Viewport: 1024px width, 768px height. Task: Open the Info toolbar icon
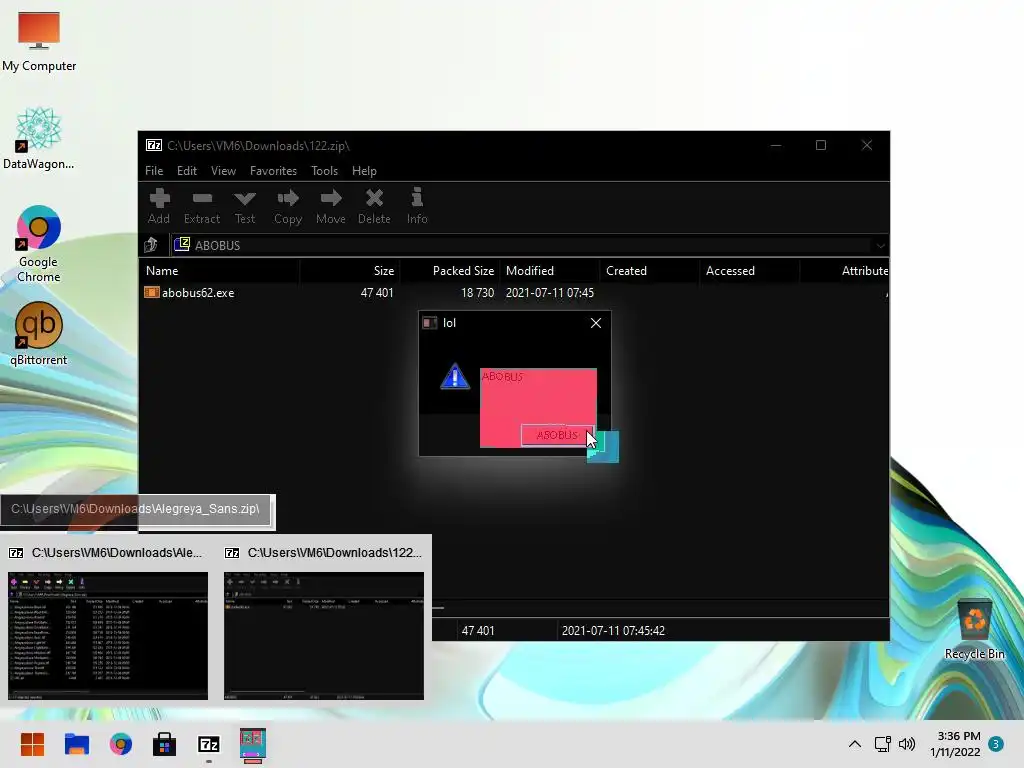417,206
